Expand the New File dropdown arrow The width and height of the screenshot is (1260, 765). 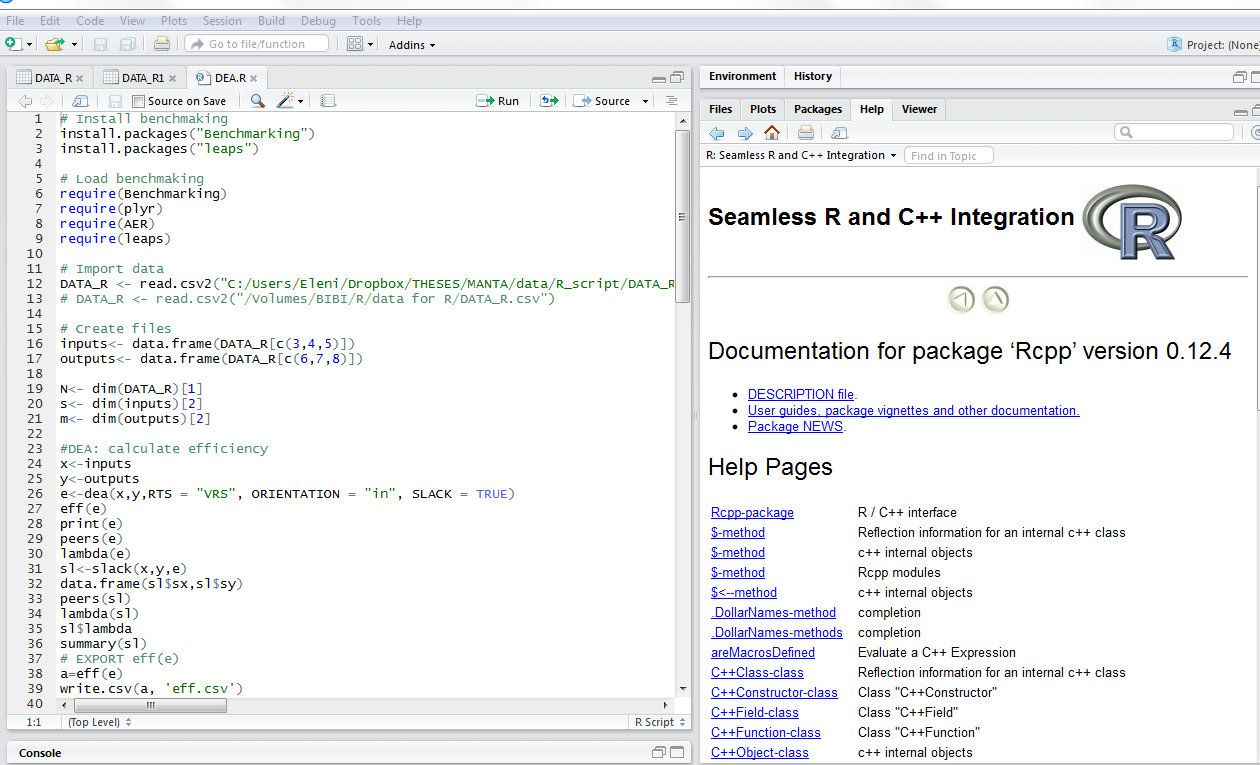(30, 44)
